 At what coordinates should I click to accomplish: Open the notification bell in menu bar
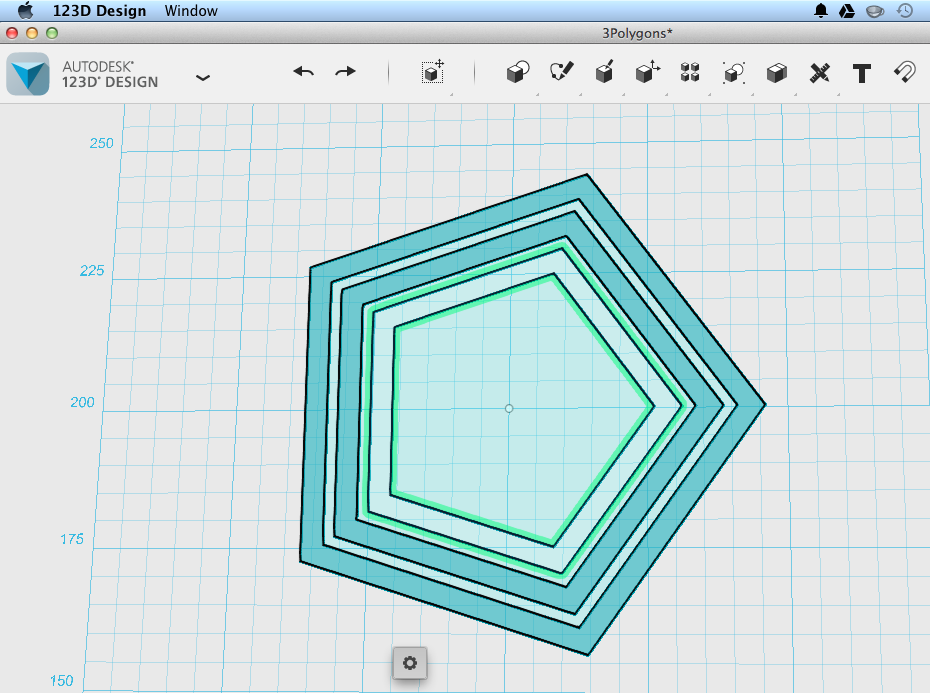pos(821,11)
